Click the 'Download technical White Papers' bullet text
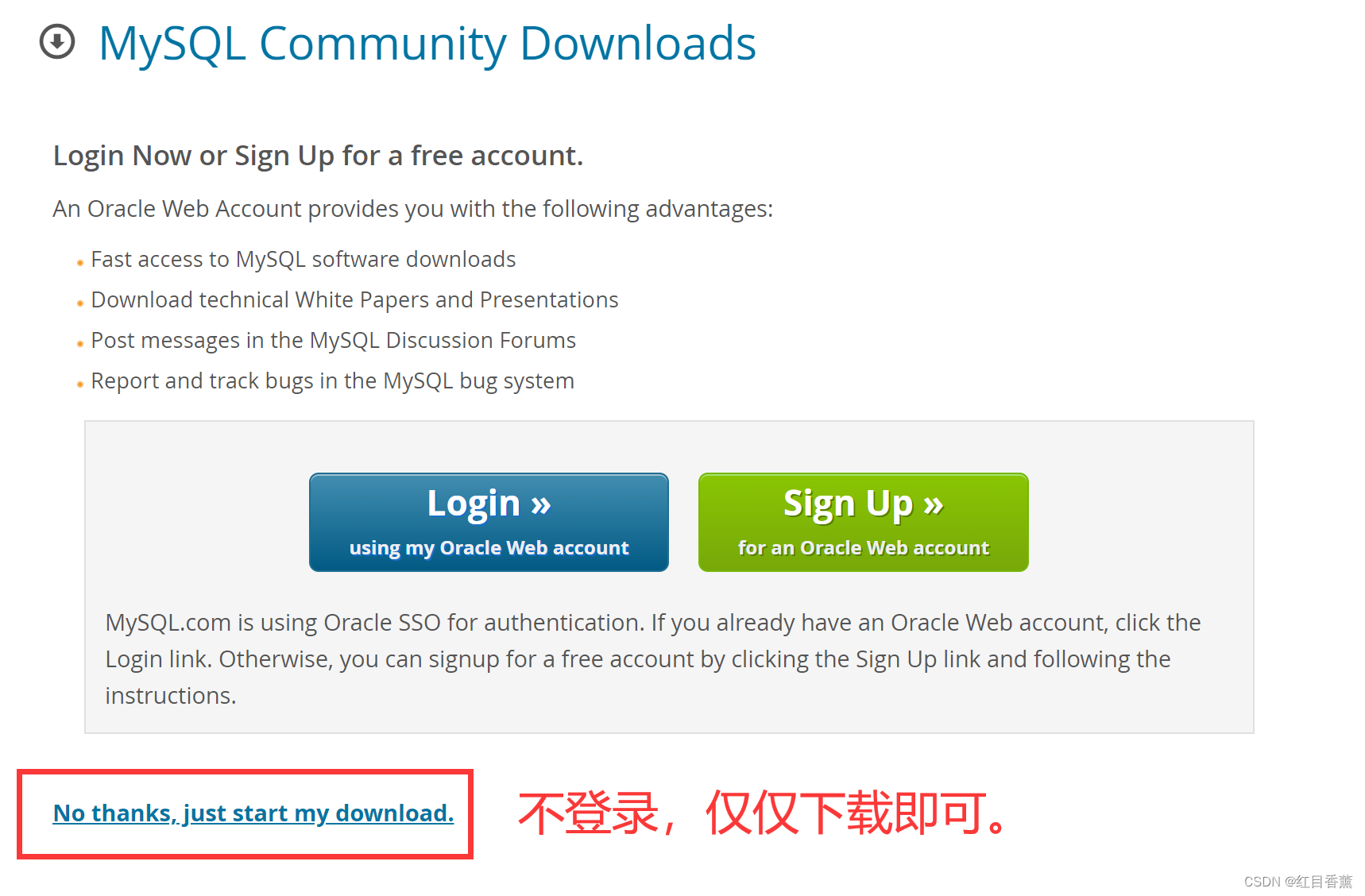The image size is (1365, 896). click(x=354, y=300)
